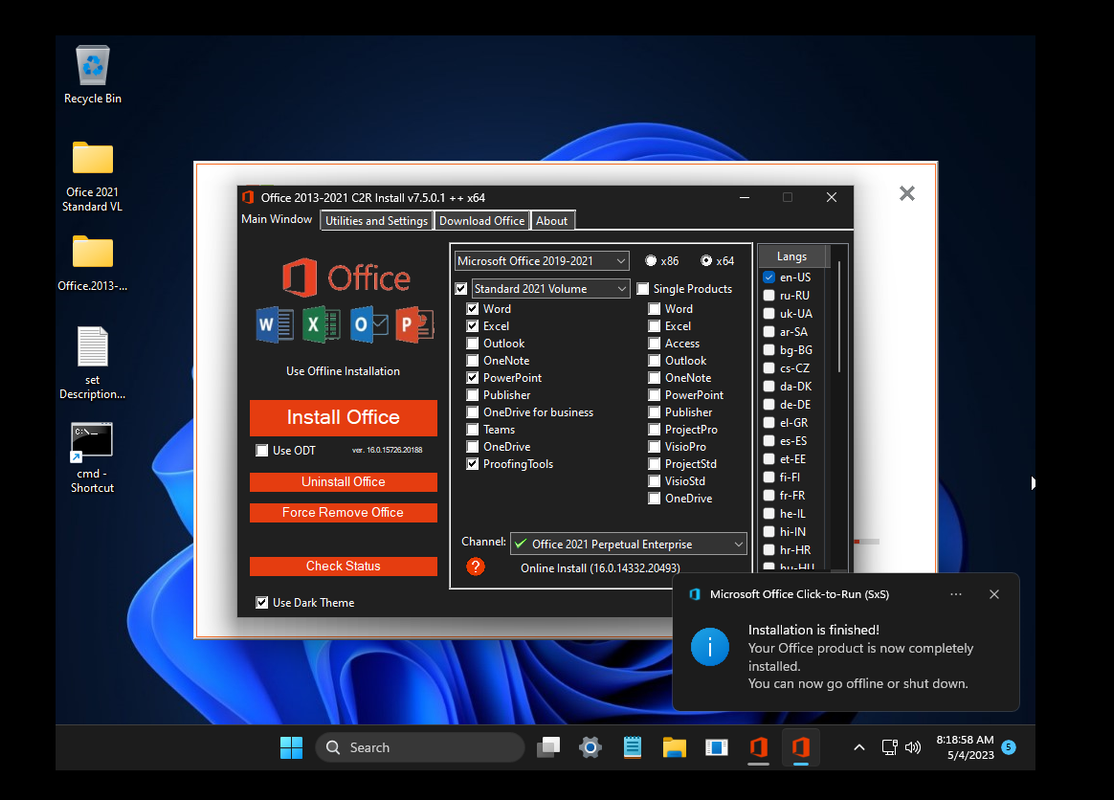Select Use Offline Installation text
The height and width of the screenshot is (800, 1114).
(343, 371)
